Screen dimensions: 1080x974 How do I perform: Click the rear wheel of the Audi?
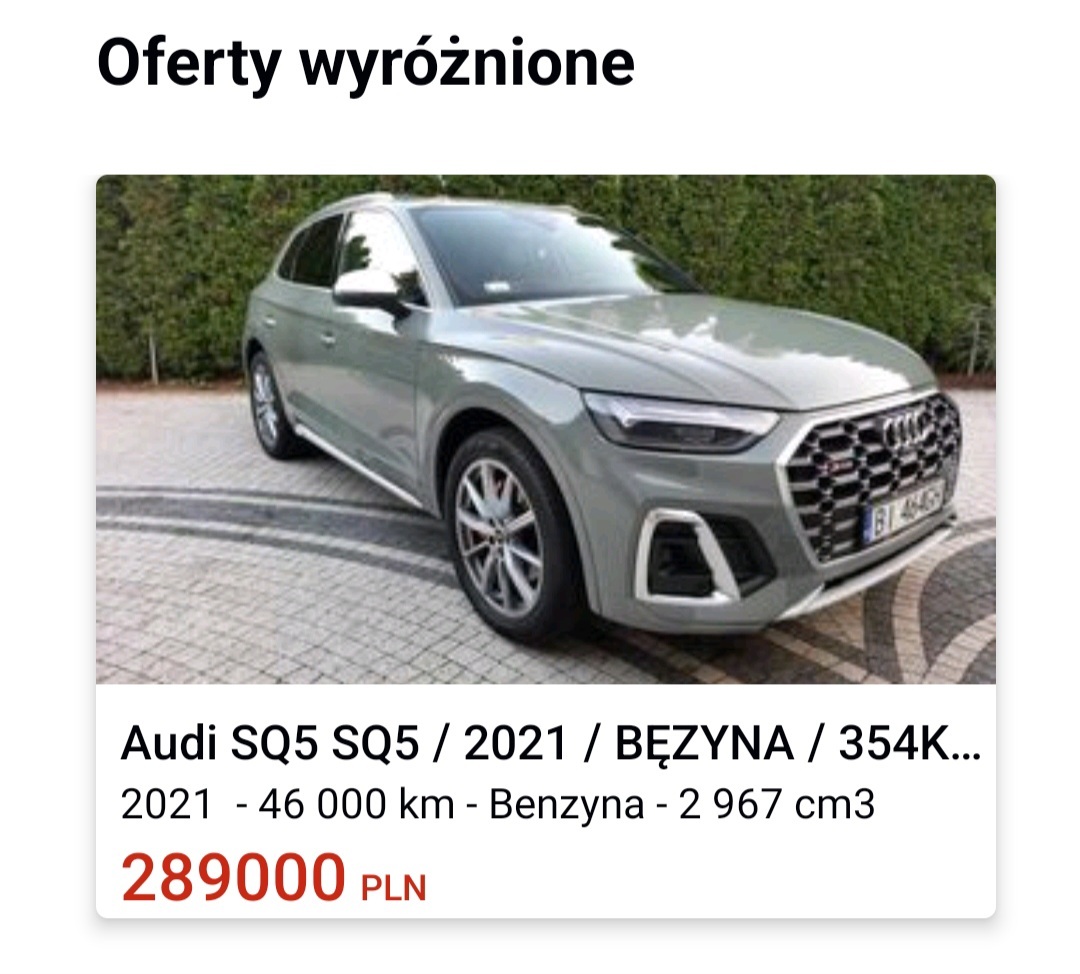tap(268, 406)
